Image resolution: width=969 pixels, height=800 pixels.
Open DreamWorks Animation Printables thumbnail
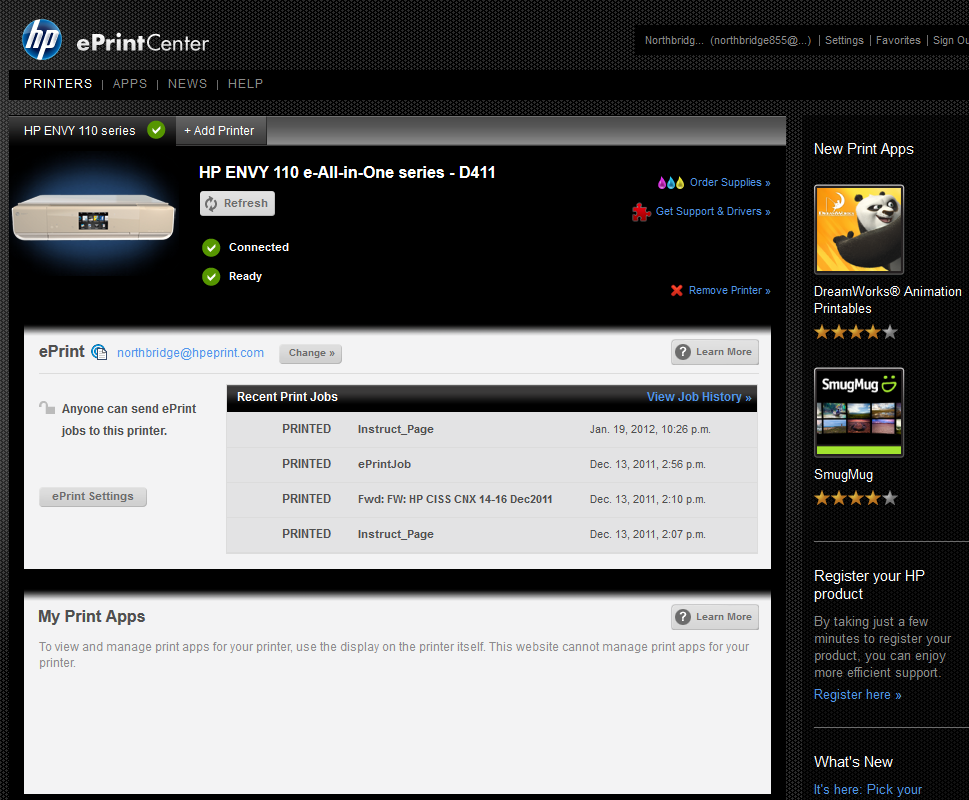click(859, 229)
